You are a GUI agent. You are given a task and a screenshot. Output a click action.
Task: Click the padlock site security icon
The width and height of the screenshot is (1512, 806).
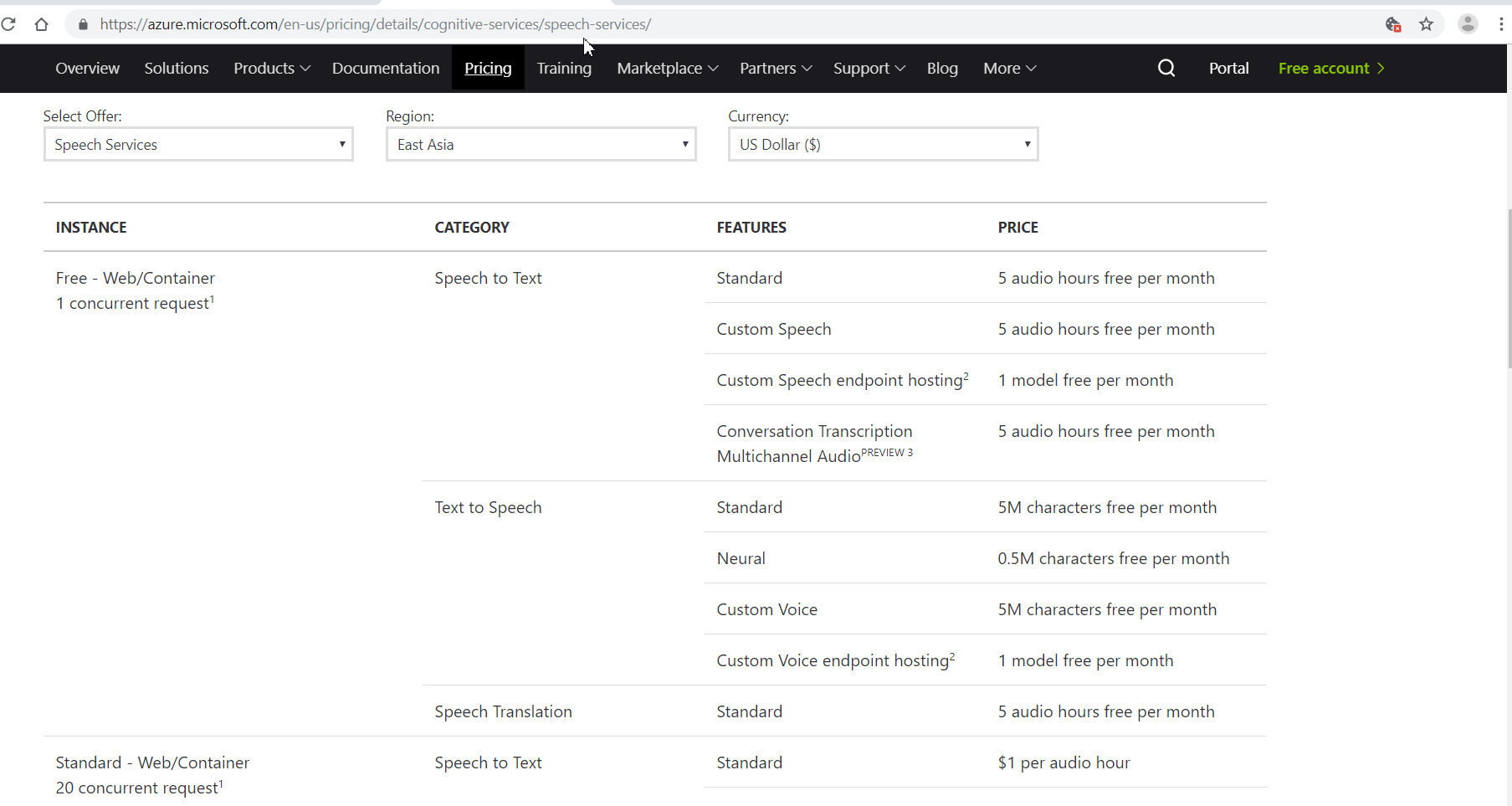tap(83, 24)
